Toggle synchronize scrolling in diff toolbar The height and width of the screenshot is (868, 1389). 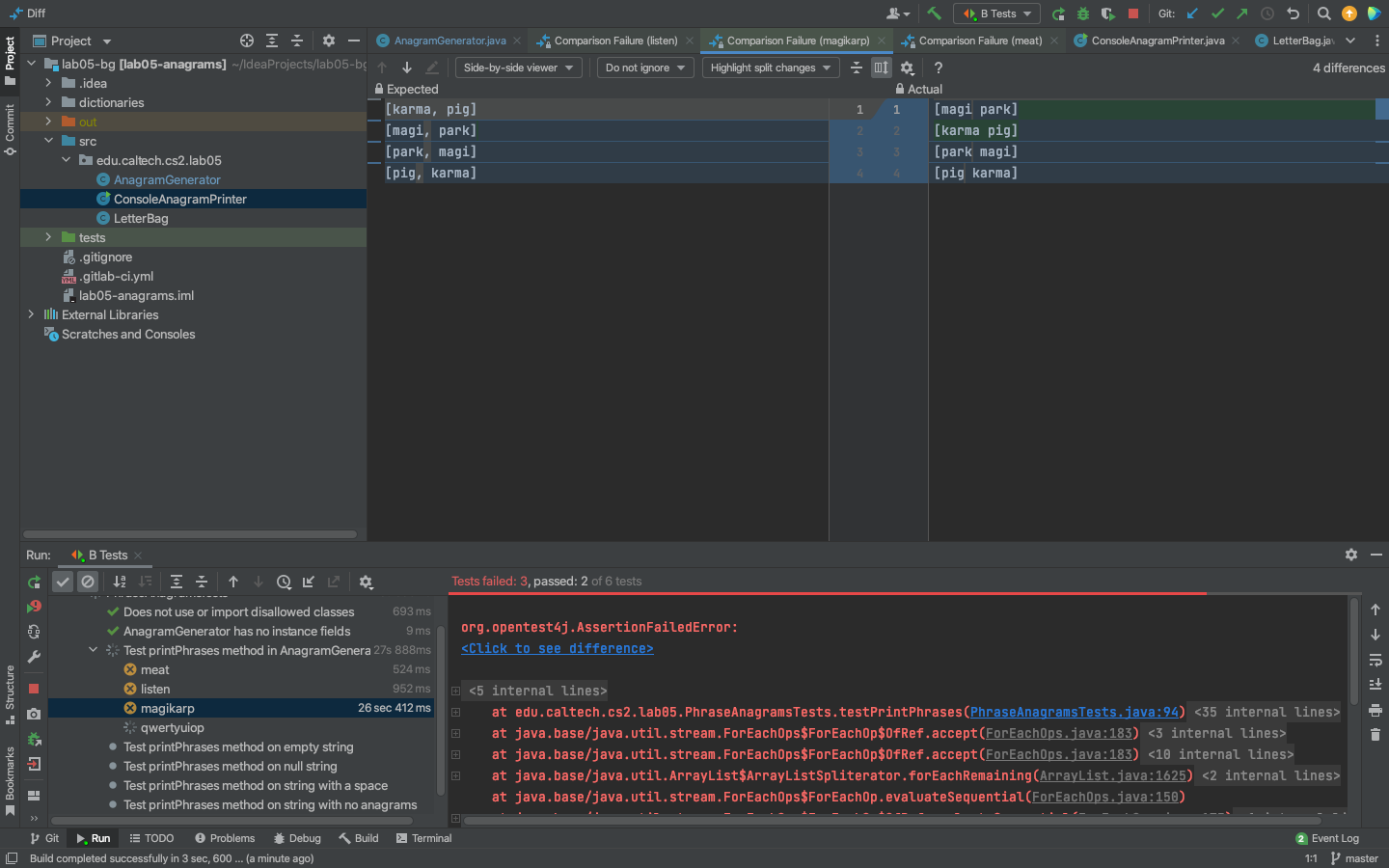pyautogui.click(x=881, y=68)
